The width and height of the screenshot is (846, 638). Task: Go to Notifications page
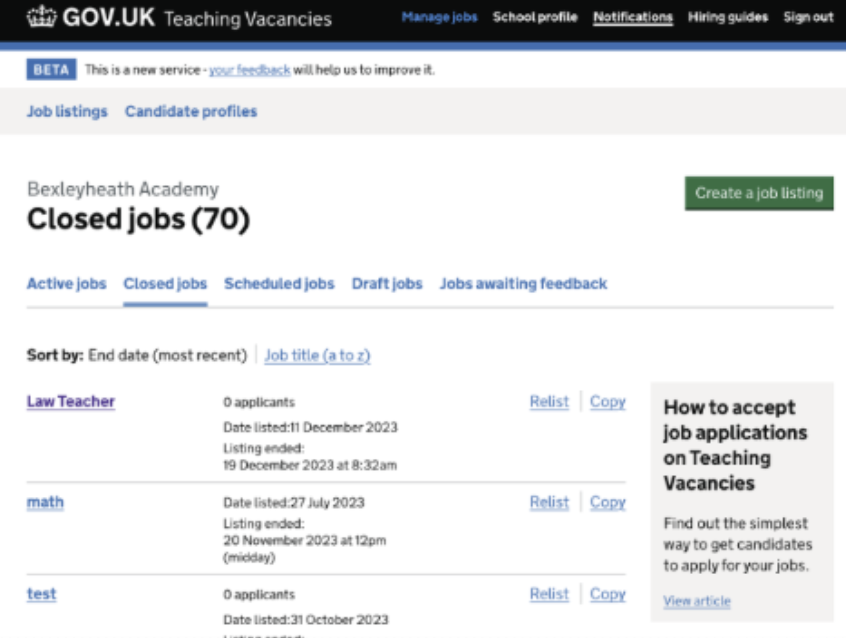632,17
